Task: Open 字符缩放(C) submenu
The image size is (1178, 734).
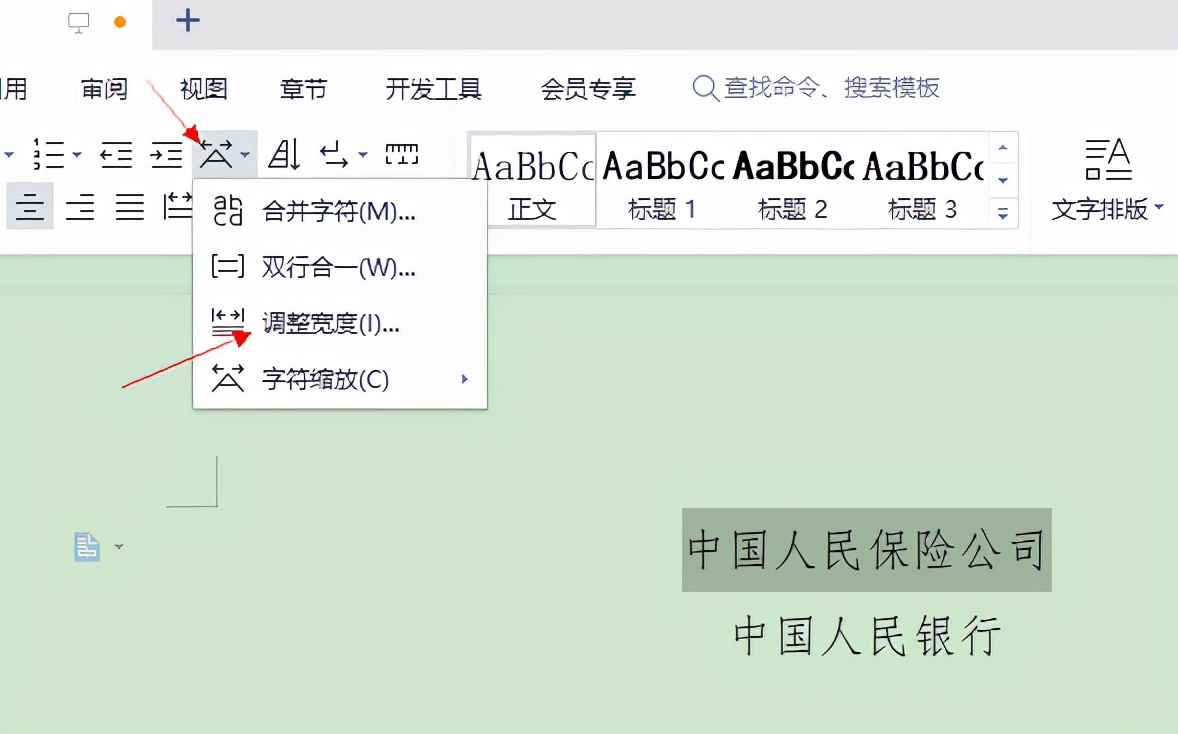Action: click(x=340, y=379)
